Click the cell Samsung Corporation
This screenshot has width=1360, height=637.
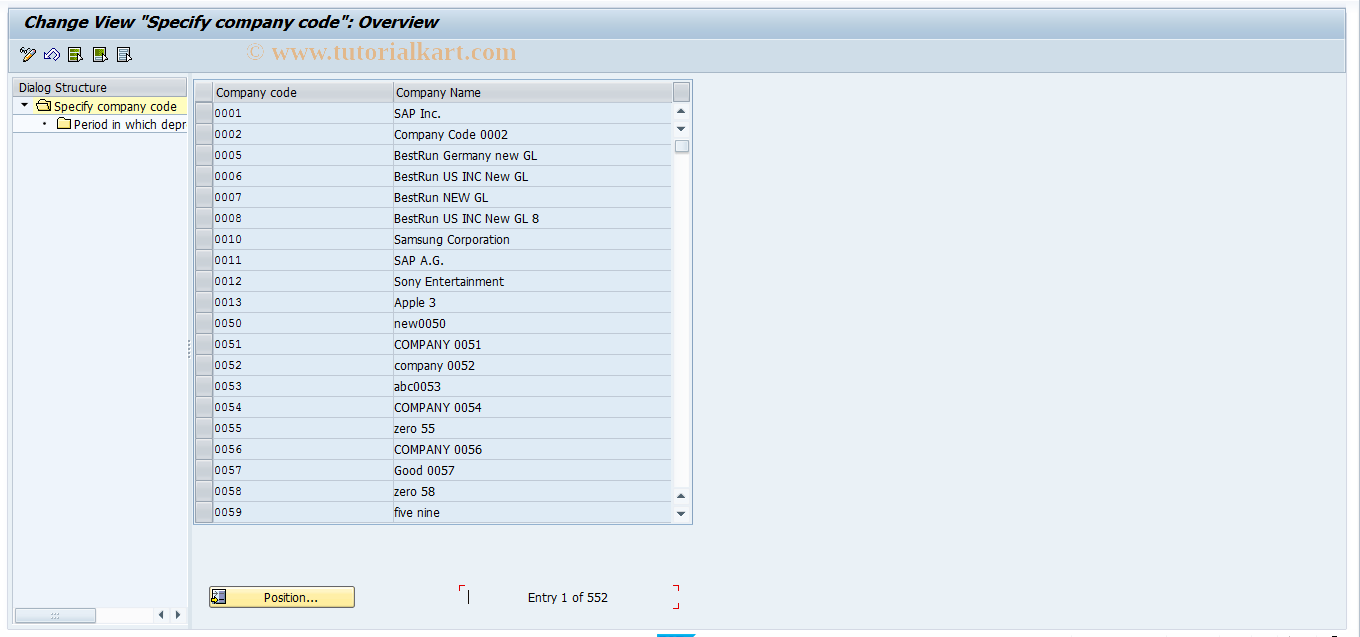[x=532, y=239]
